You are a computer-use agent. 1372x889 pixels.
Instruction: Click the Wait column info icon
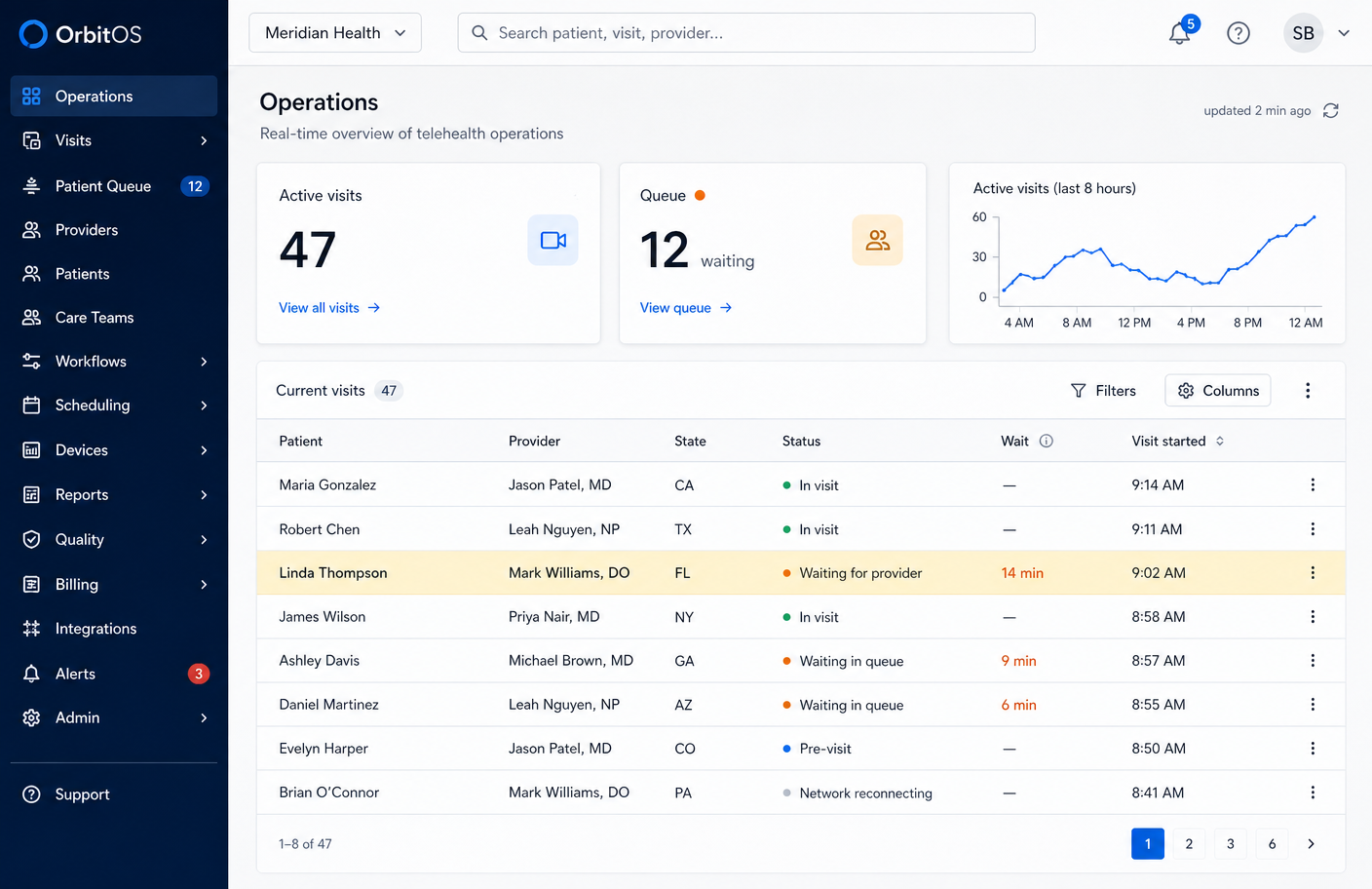pyautogui.click(x=1047, y=441)
